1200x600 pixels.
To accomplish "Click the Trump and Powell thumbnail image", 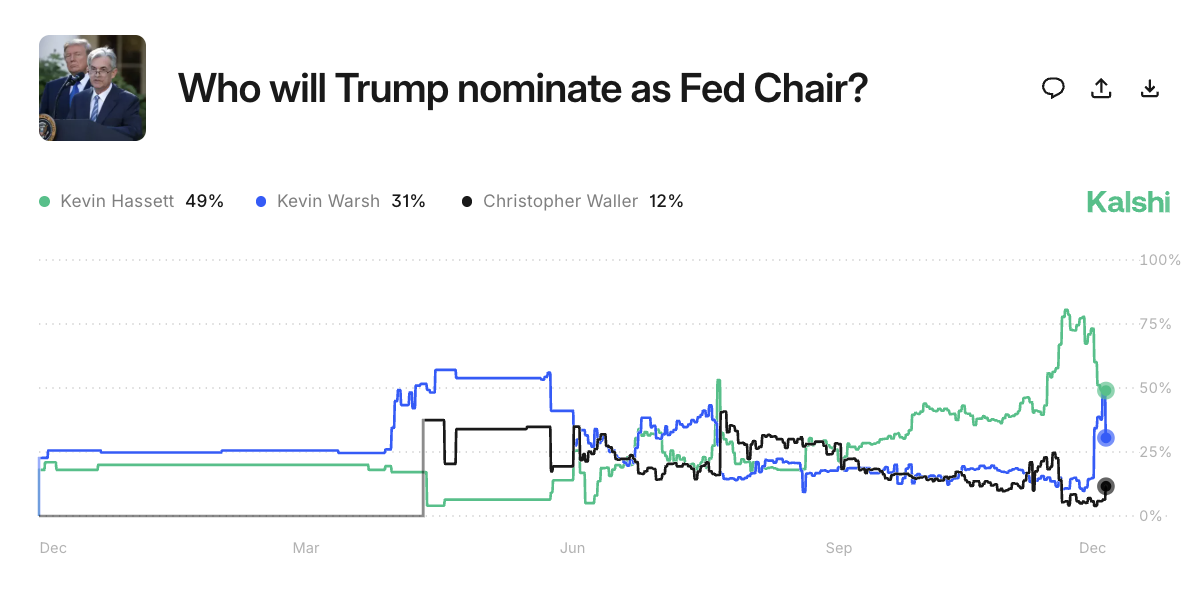I will click(x=92, y=88).
